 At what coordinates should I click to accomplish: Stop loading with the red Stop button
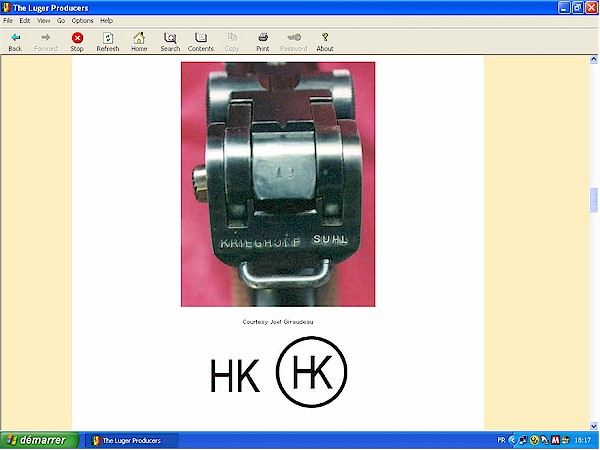(x=77, y=42)
